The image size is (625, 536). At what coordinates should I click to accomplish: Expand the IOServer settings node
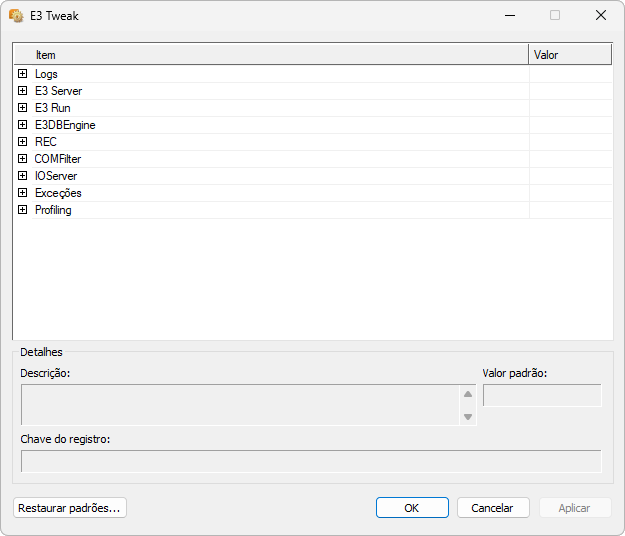point(22,176)
